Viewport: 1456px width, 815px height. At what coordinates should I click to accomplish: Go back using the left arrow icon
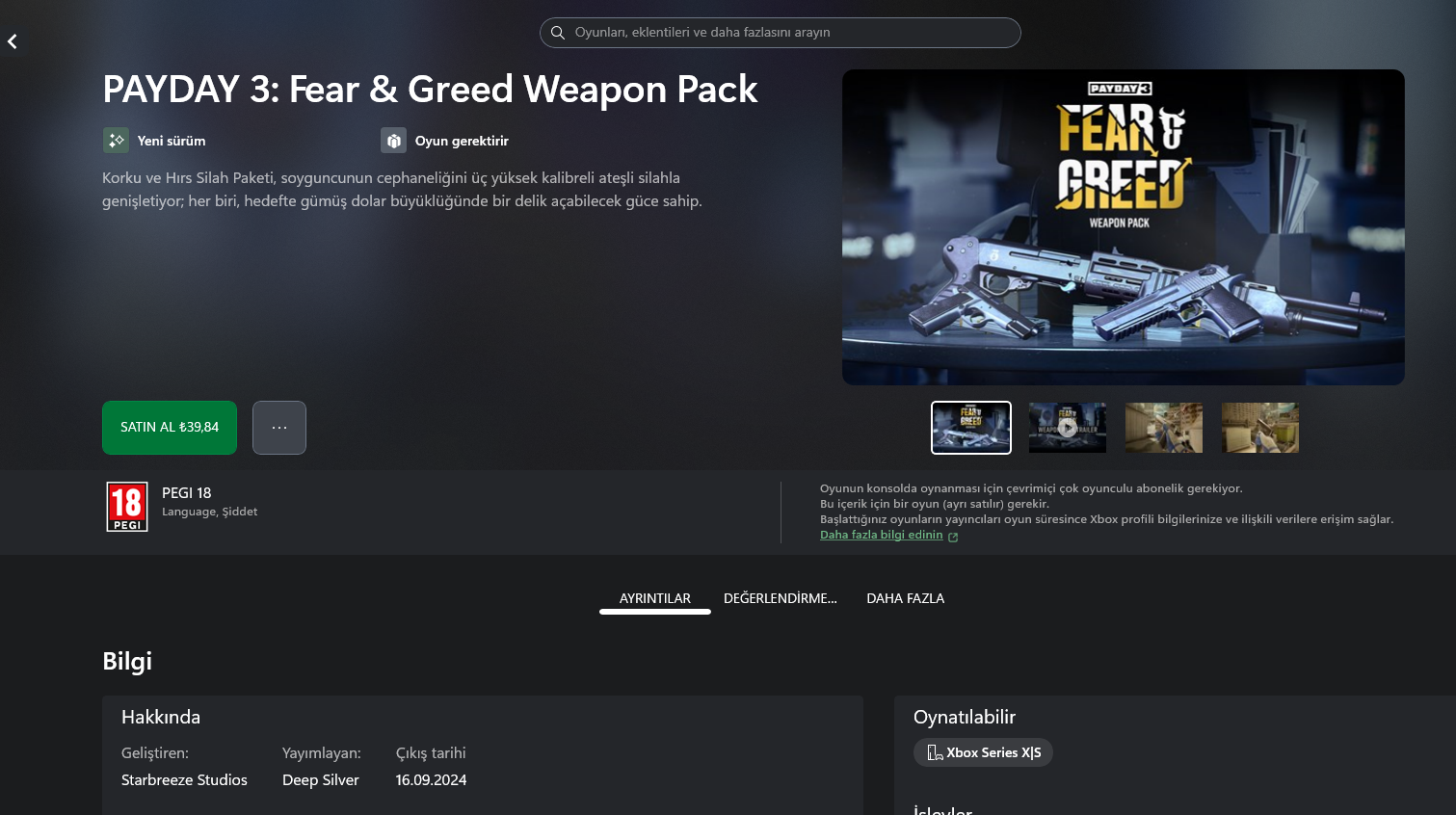pos(13,41)
